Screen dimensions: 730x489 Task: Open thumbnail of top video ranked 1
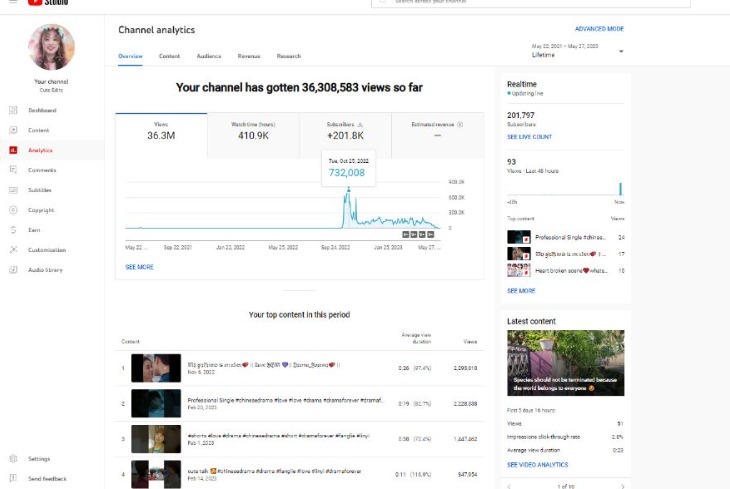tap(156, 368)
